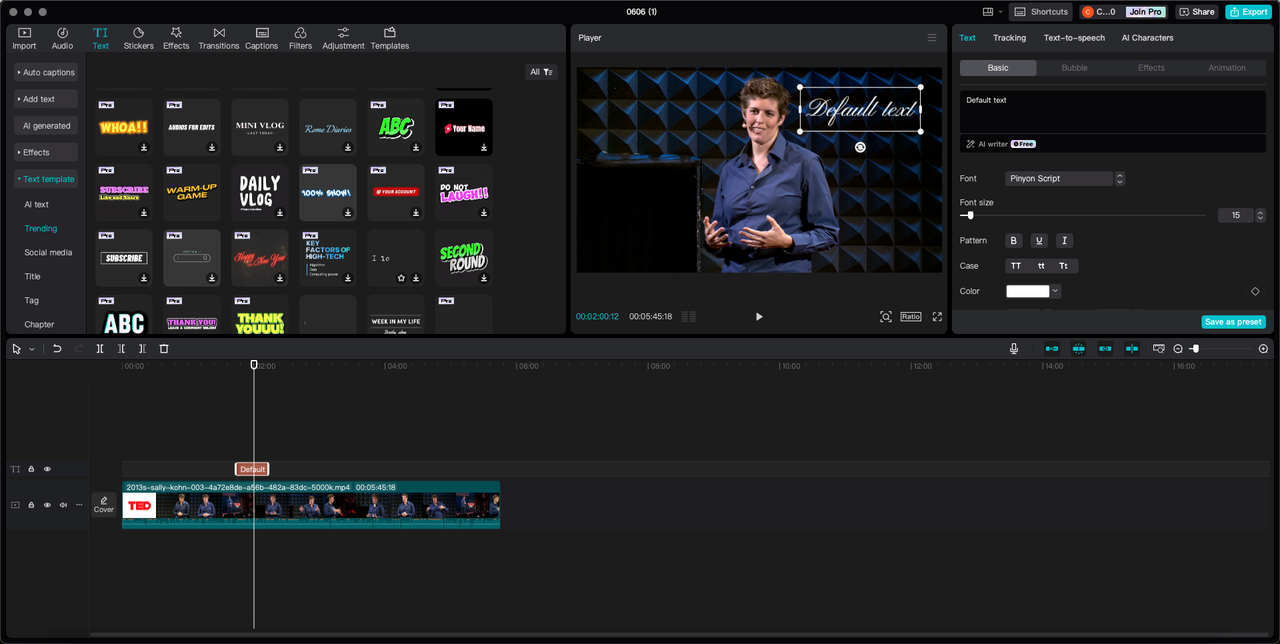Hide the text track with eye icon

47,469
